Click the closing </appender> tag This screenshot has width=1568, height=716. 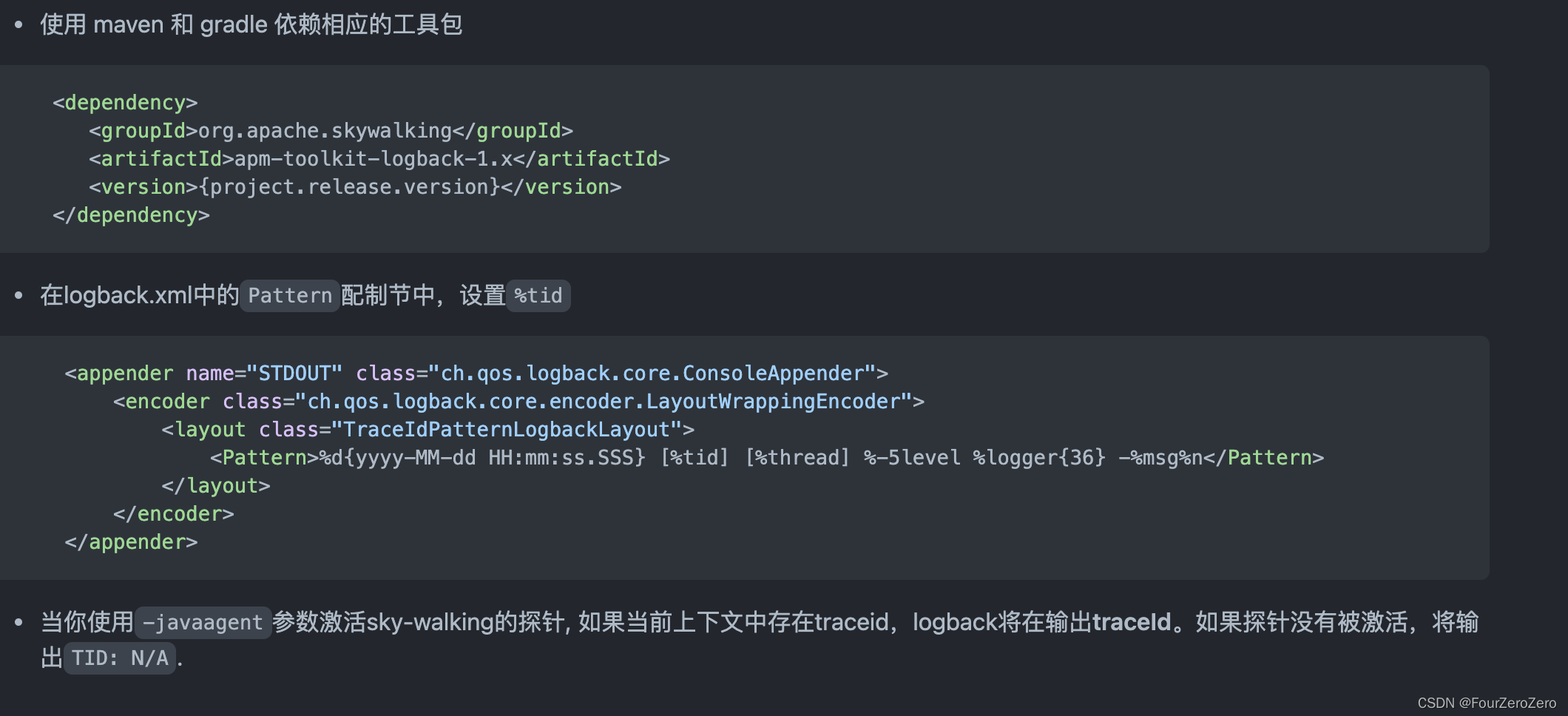click(131, 542)
